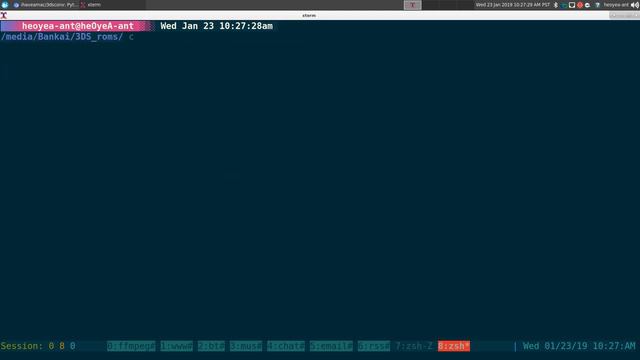Click the volume speaker icon
This screenshot has height=360, width=640.
[635, 5]
